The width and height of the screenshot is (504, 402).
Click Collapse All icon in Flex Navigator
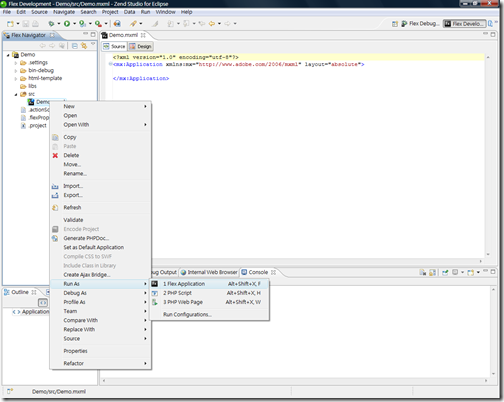point(75,46)
